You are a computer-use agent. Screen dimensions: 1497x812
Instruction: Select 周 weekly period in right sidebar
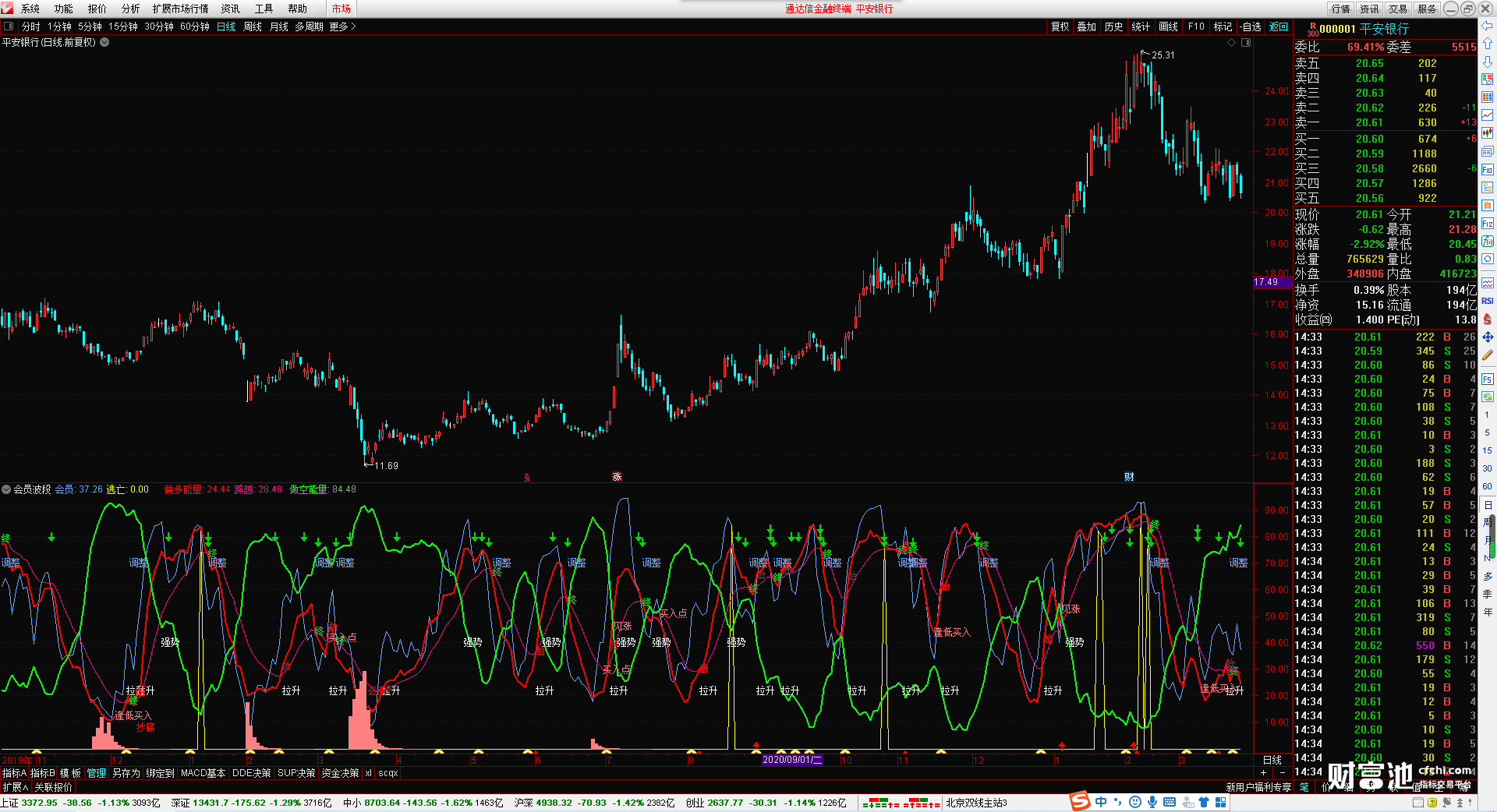(x=1487, y=522)
